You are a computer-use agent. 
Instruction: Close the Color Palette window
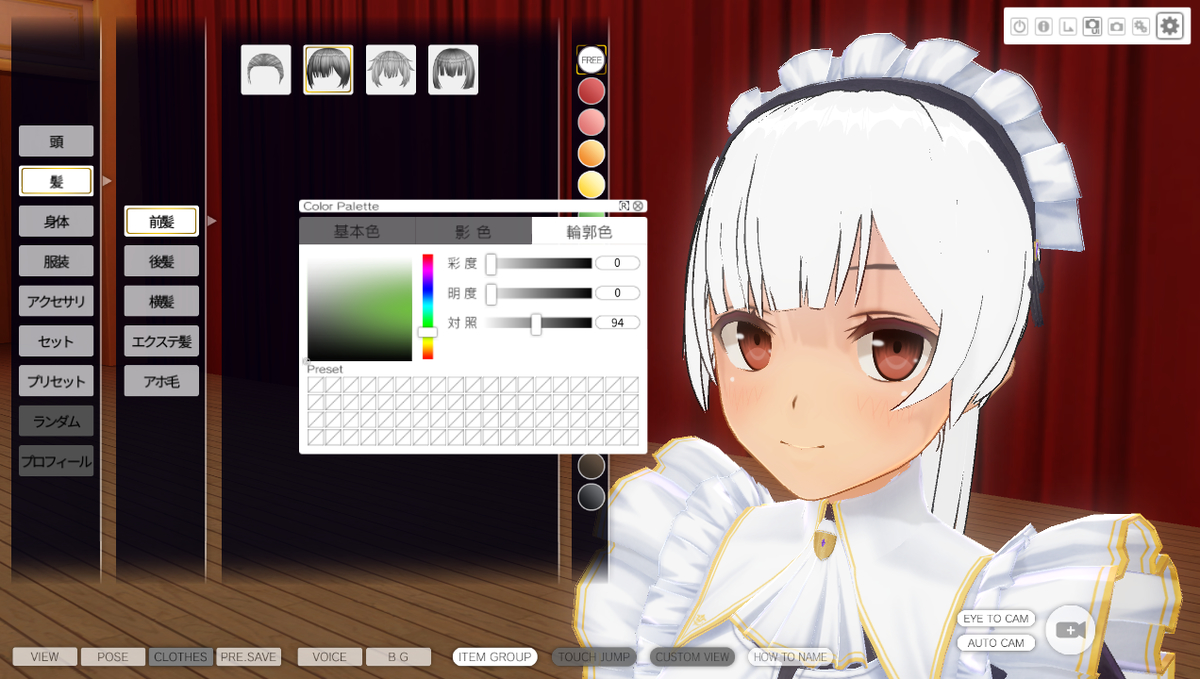pos(638,206)
